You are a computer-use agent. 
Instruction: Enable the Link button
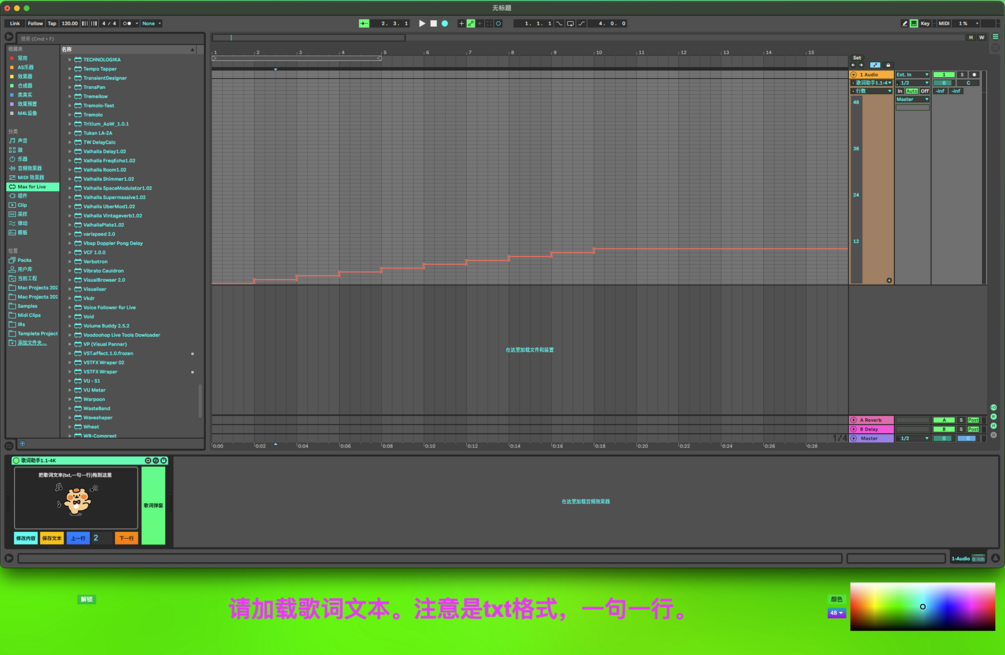pyautogui.click(x=15, y=23)
